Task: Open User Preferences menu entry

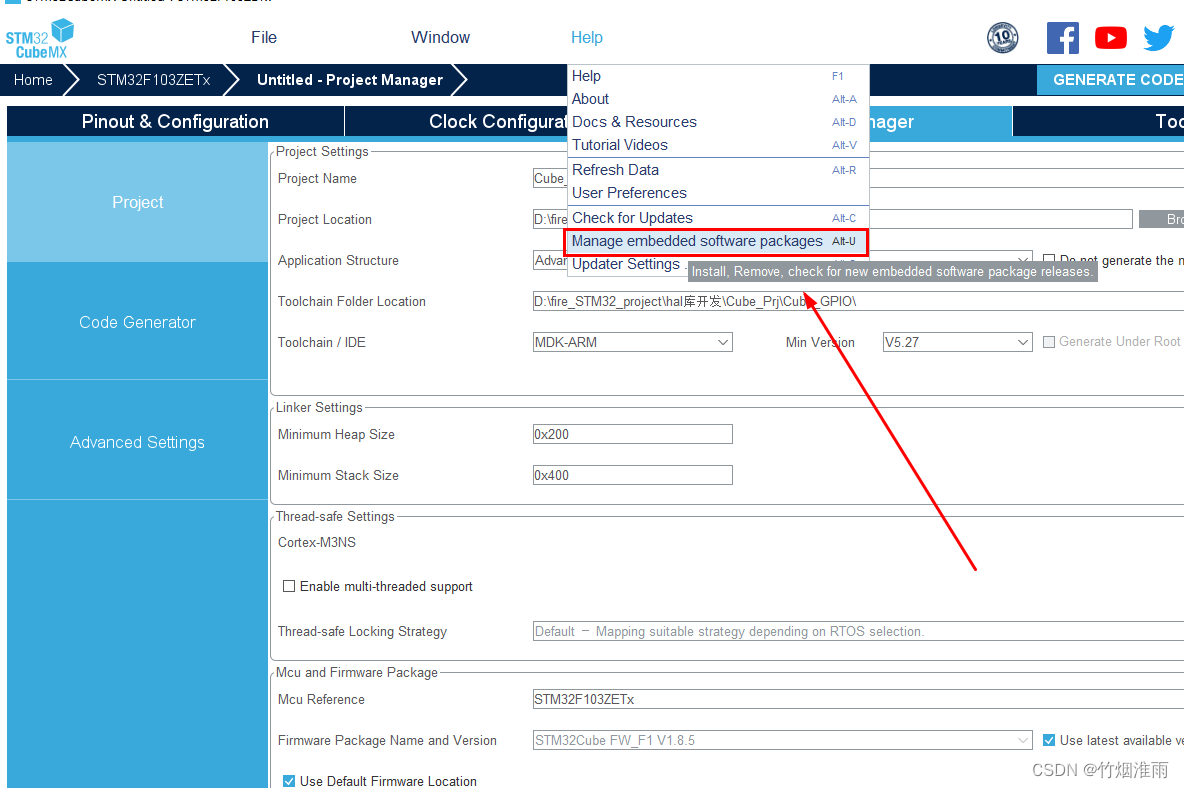Action: click(x=717, y=193)
